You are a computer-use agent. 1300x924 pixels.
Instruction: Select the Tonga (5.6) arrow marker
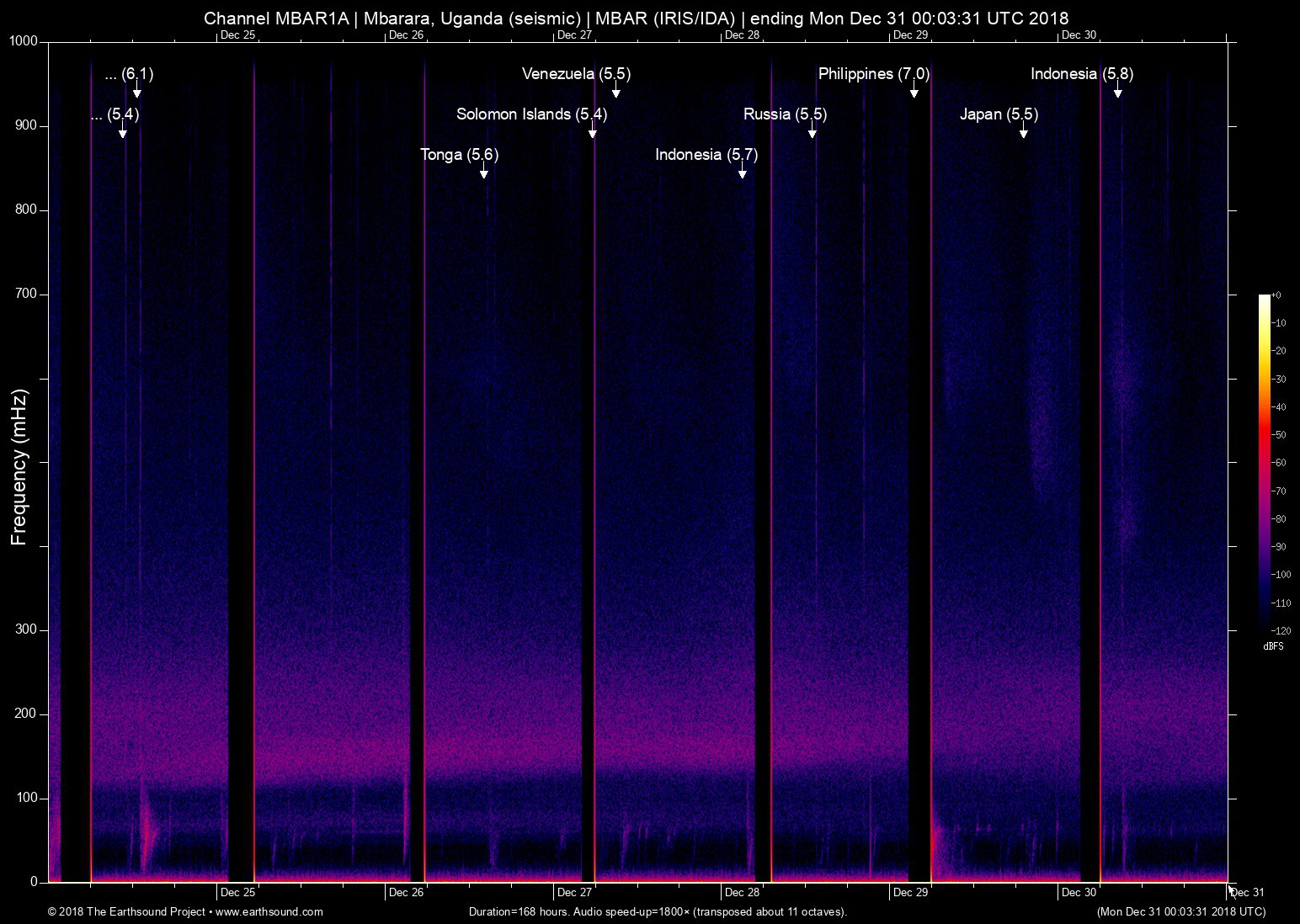point(484,171)
